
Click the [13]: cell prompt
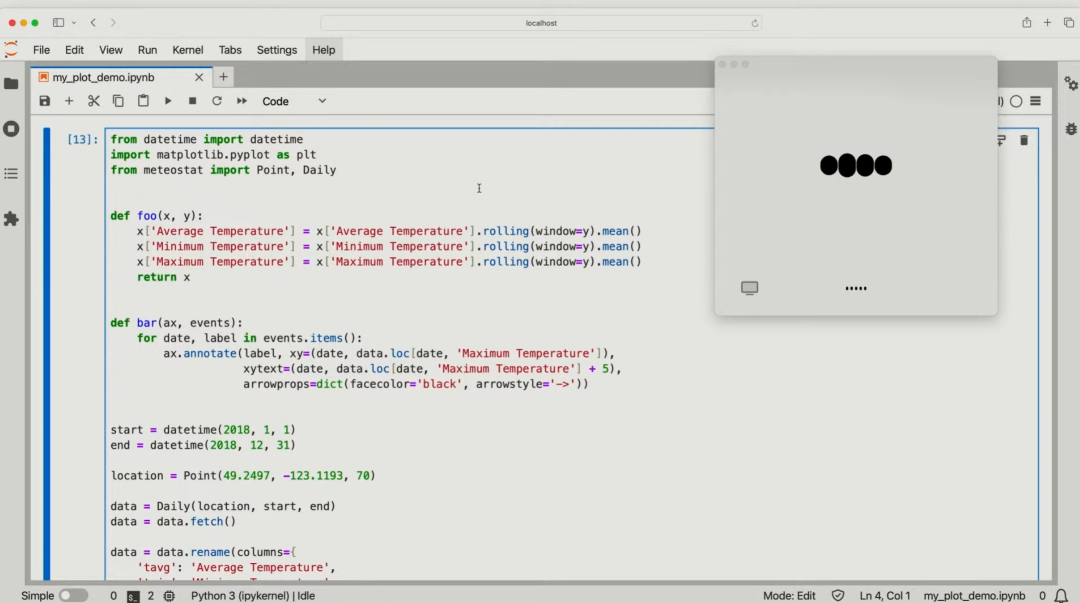83,139
